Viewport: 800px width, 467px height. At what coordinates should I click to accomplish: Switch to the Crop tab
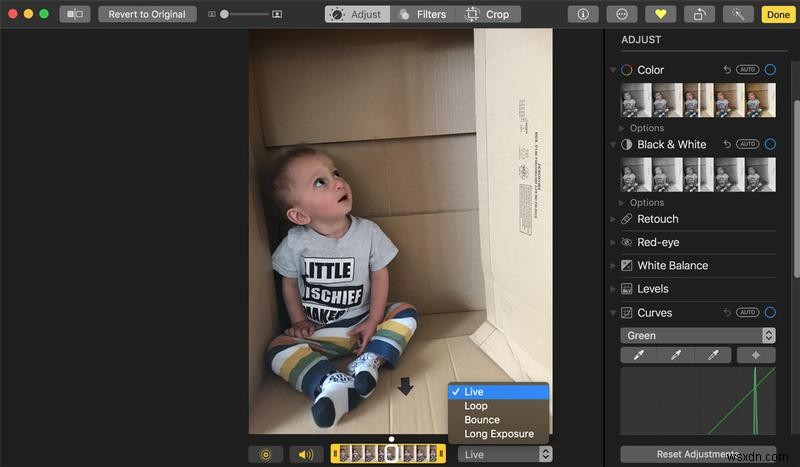(x=488, y=14)
